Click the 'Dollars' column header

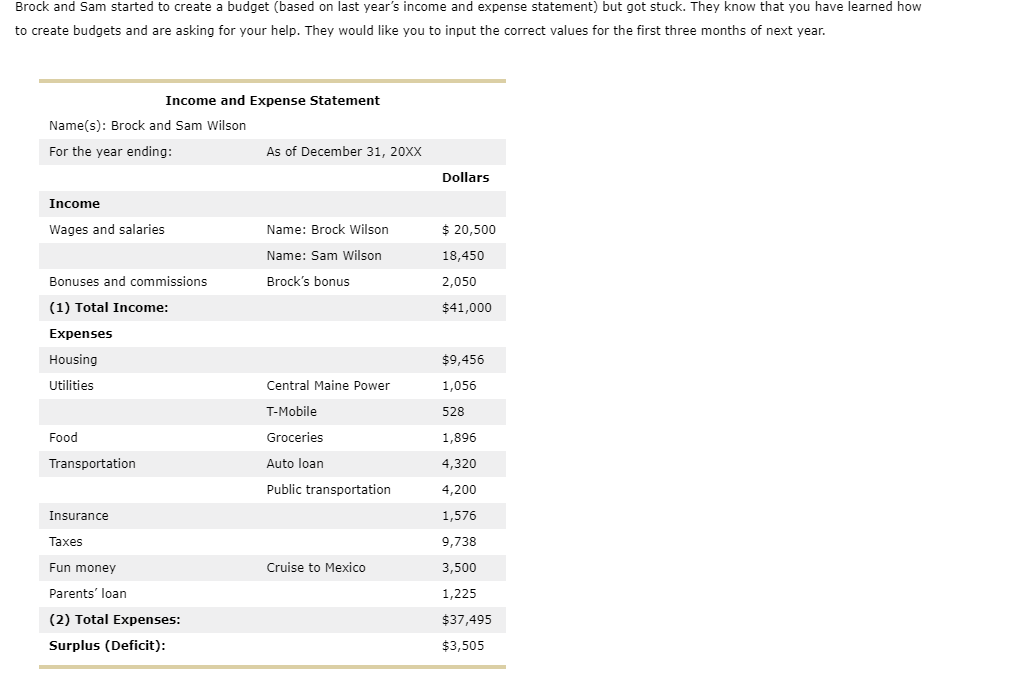pyautogui.click(x=465, y=177)
